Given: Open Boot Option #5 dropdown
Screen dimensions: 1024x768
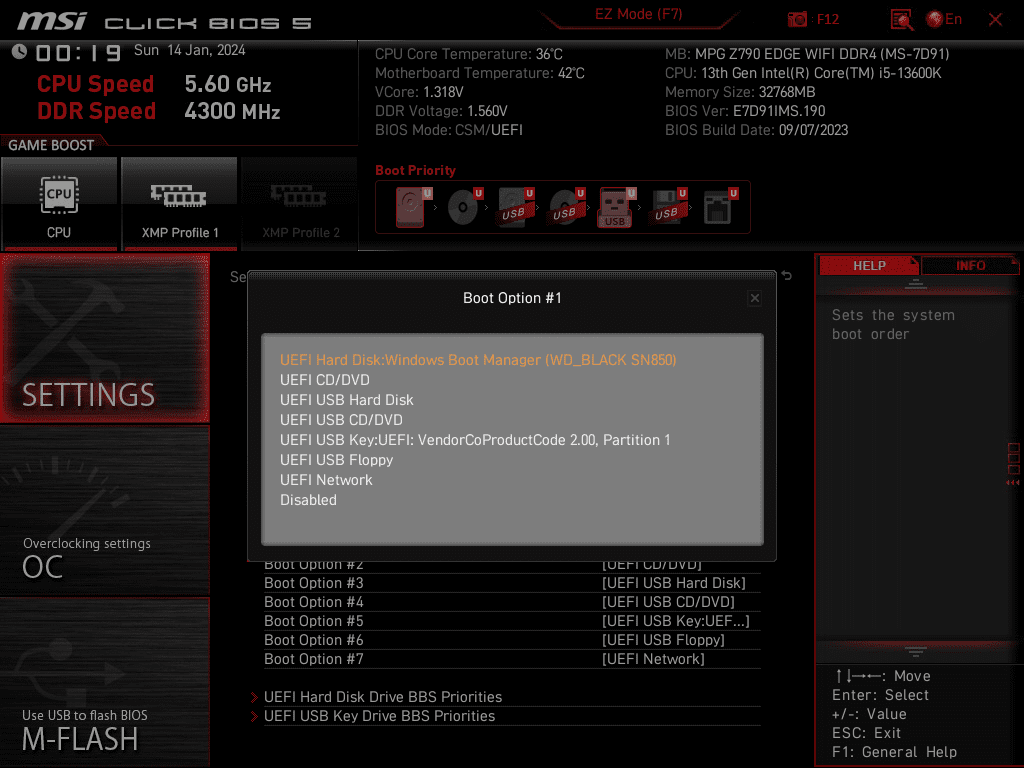Looking at the screenshot, I should (x=512, y=621).
